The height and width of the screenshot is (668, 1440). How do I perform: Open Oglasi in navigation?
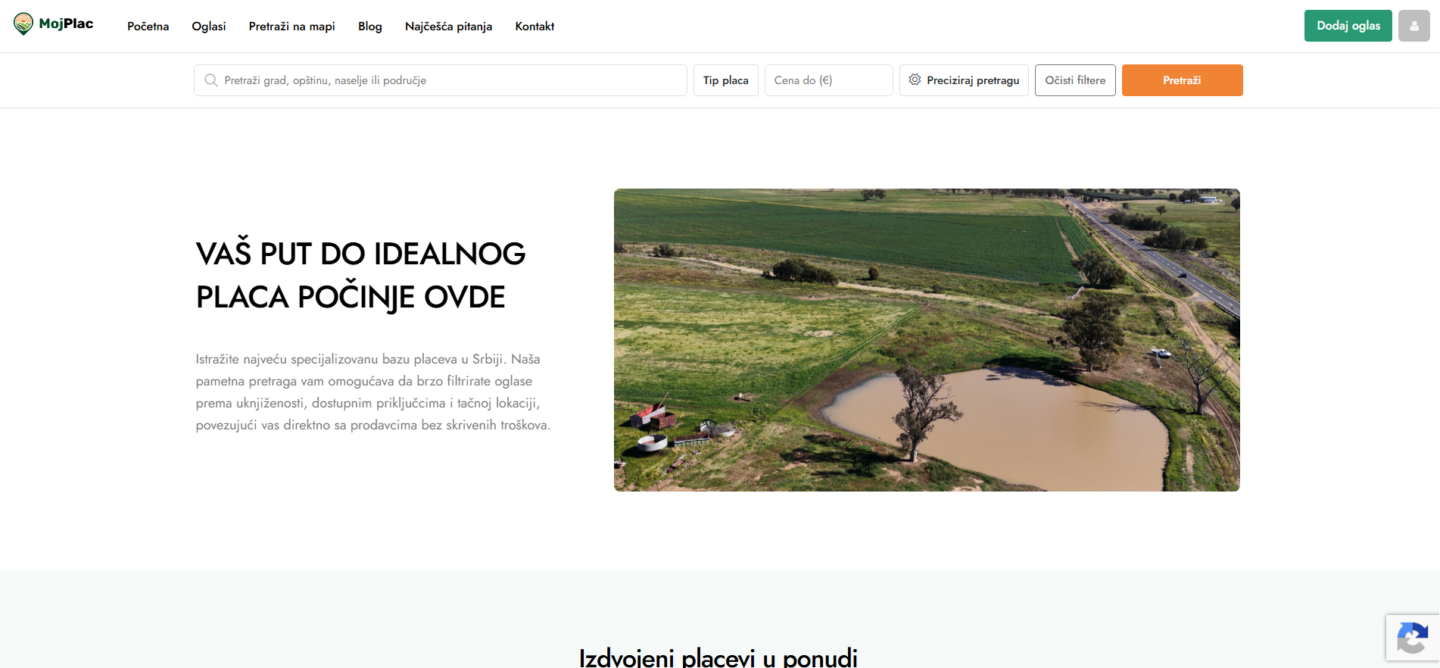click(x=209, y=26)
